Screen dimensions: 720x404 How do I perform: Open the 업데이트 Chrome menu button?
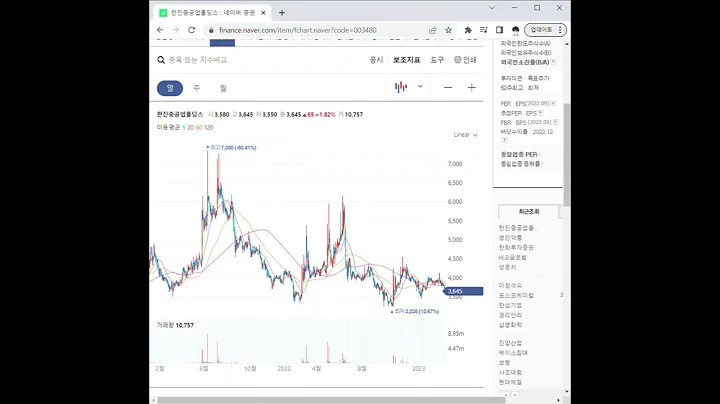(x=546, y=30)
